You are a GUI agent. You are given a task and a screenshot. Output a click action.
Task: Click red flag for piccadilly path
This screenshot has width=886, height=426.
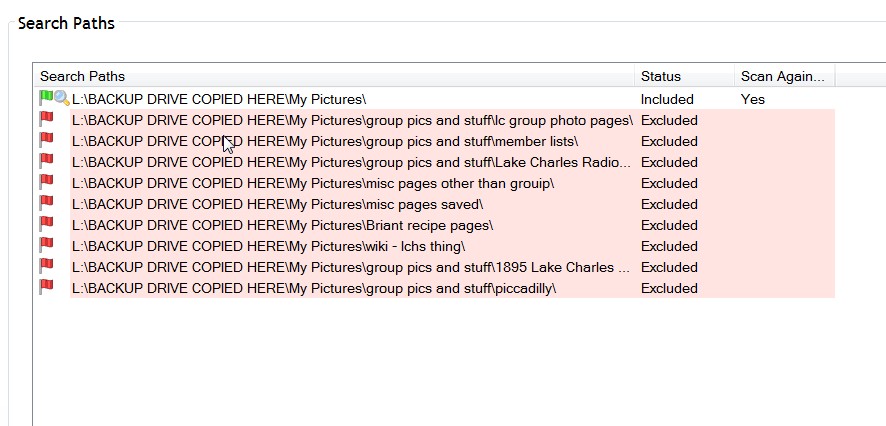(46, 288)
